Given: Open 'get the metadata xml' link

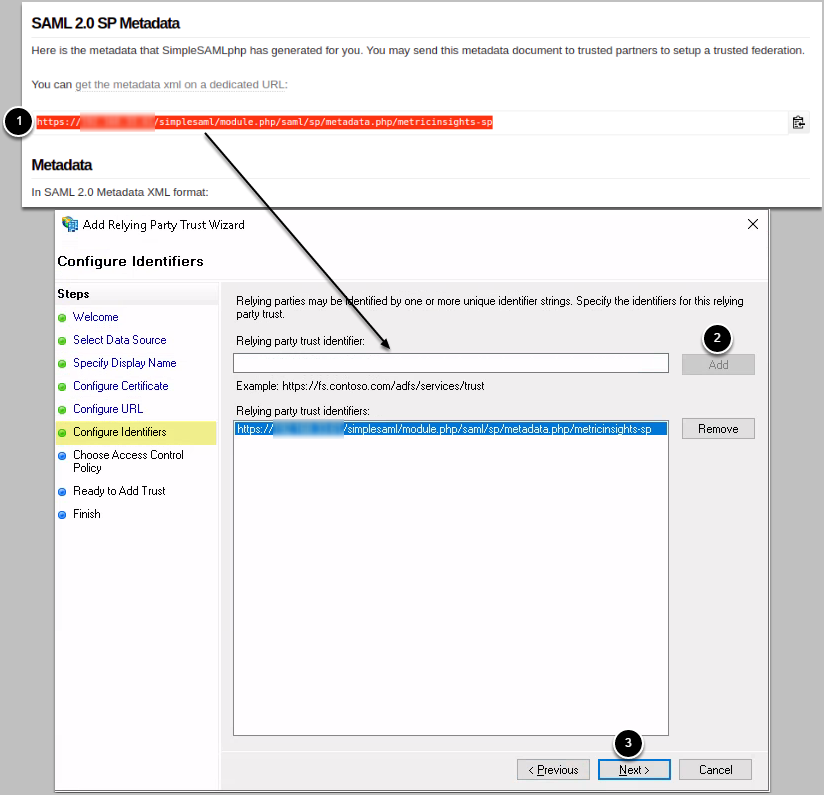Looking at the screenshot, I should pos(181,85).
